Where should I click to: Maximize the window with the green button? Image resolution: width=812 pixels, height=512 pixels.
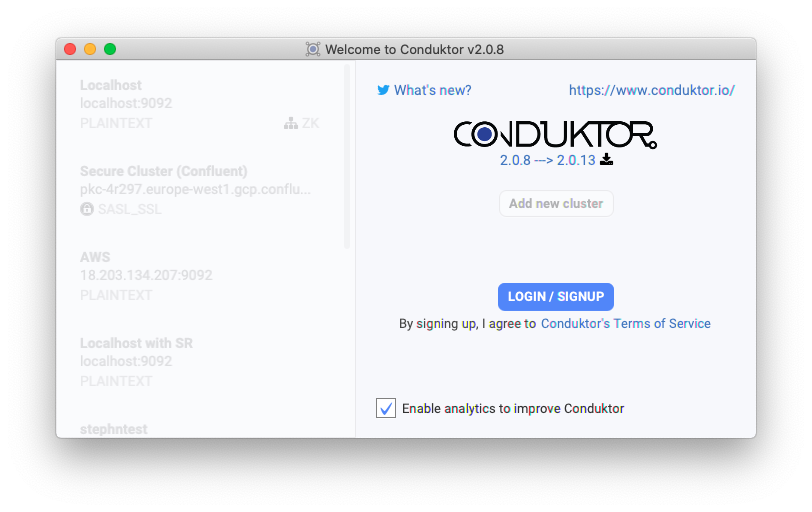[x=110, y=49]
